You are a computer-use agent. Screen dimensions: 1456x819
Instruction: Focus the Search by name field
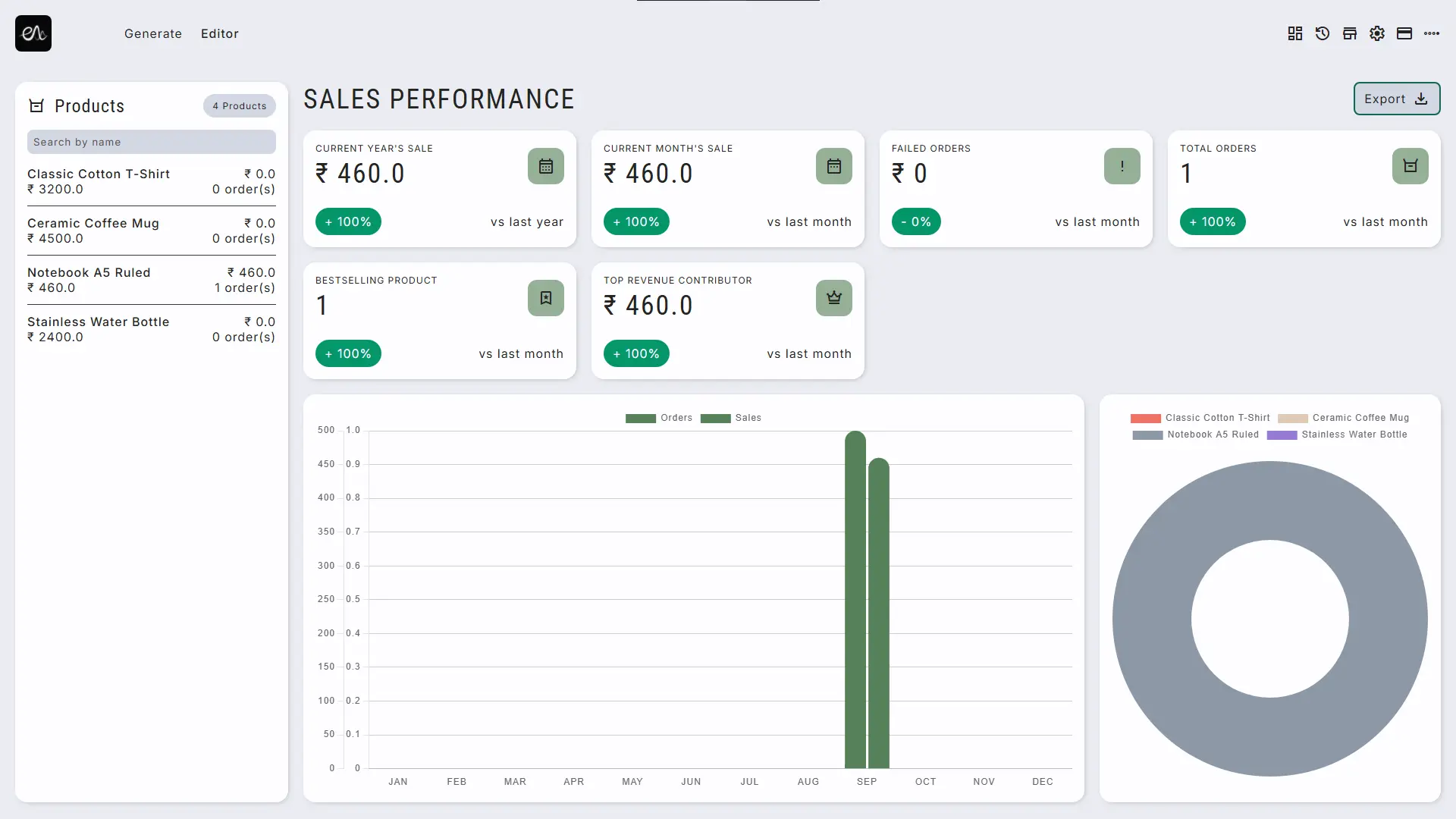click(x=152, y=142)
